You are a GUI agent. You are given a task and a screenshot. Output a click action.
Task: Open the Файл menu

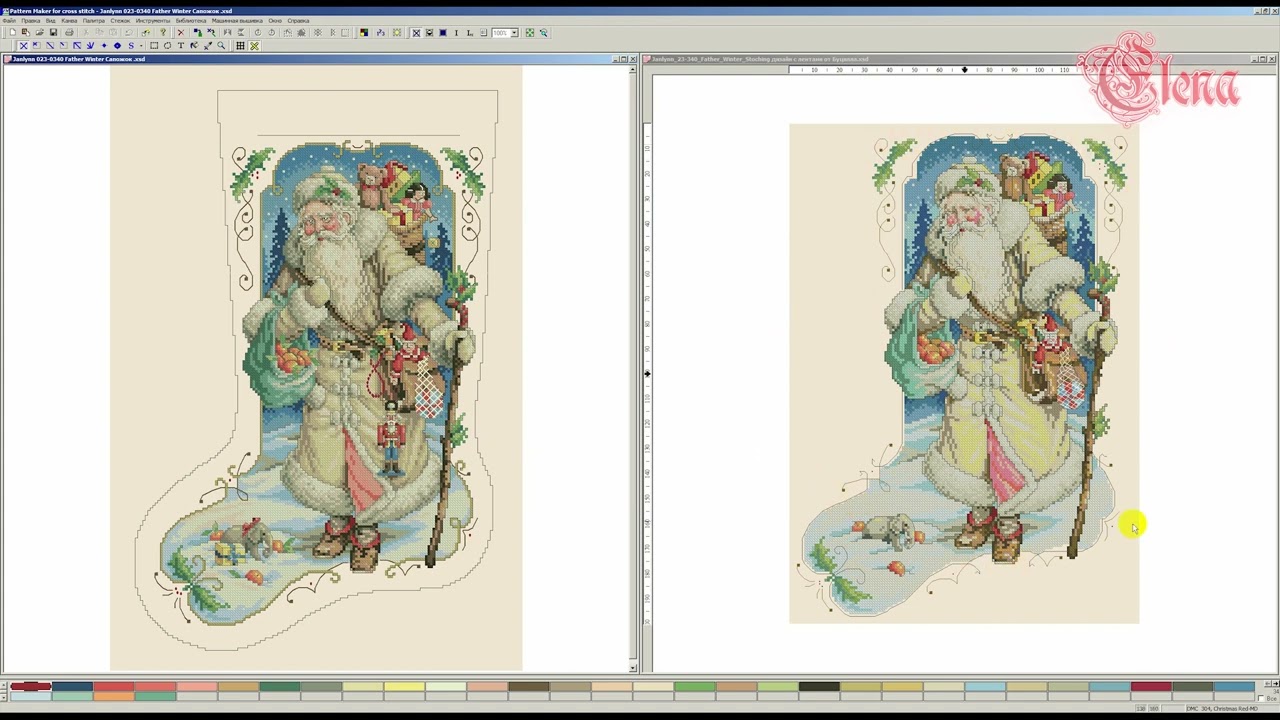pos(9,21)
